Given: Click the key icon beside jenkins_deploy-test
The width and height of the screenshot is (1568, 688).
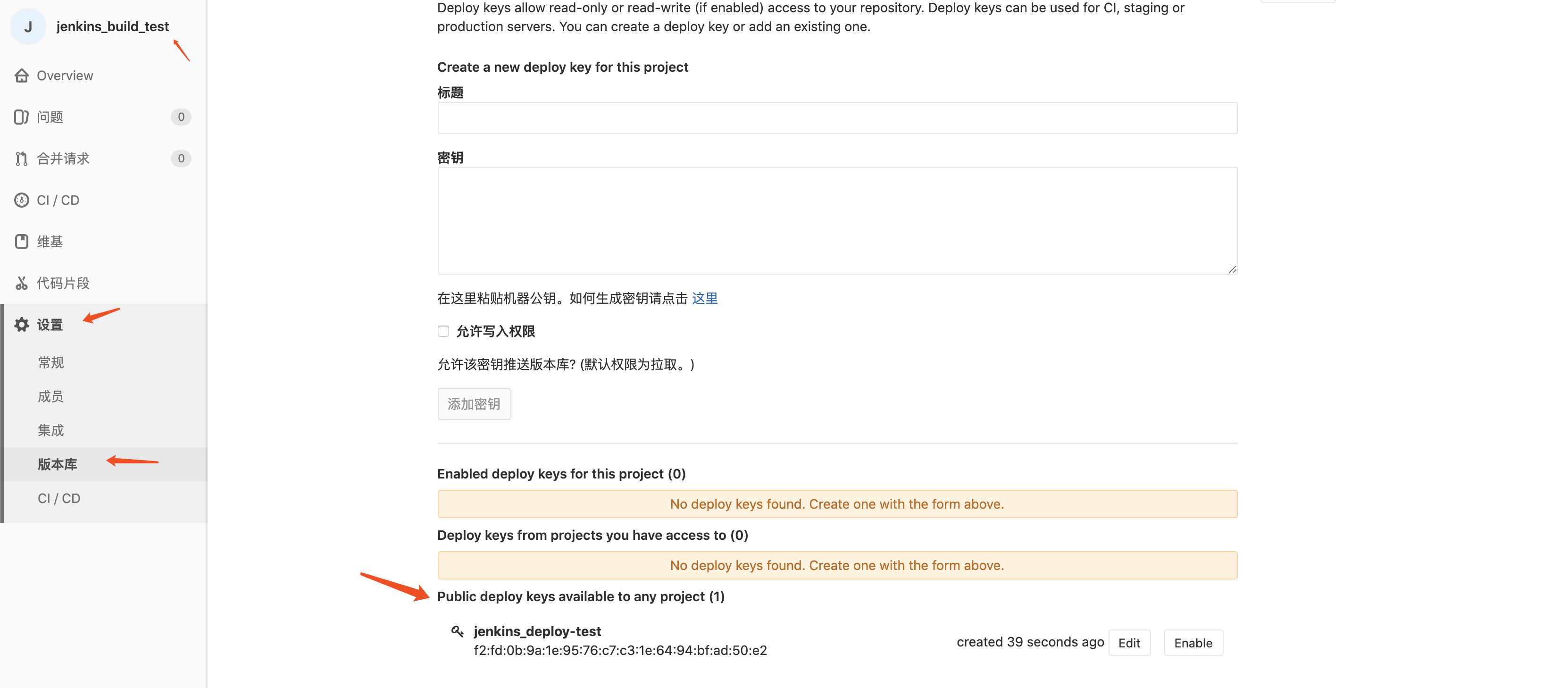Looking at the screenshot, I should [457, 631].
